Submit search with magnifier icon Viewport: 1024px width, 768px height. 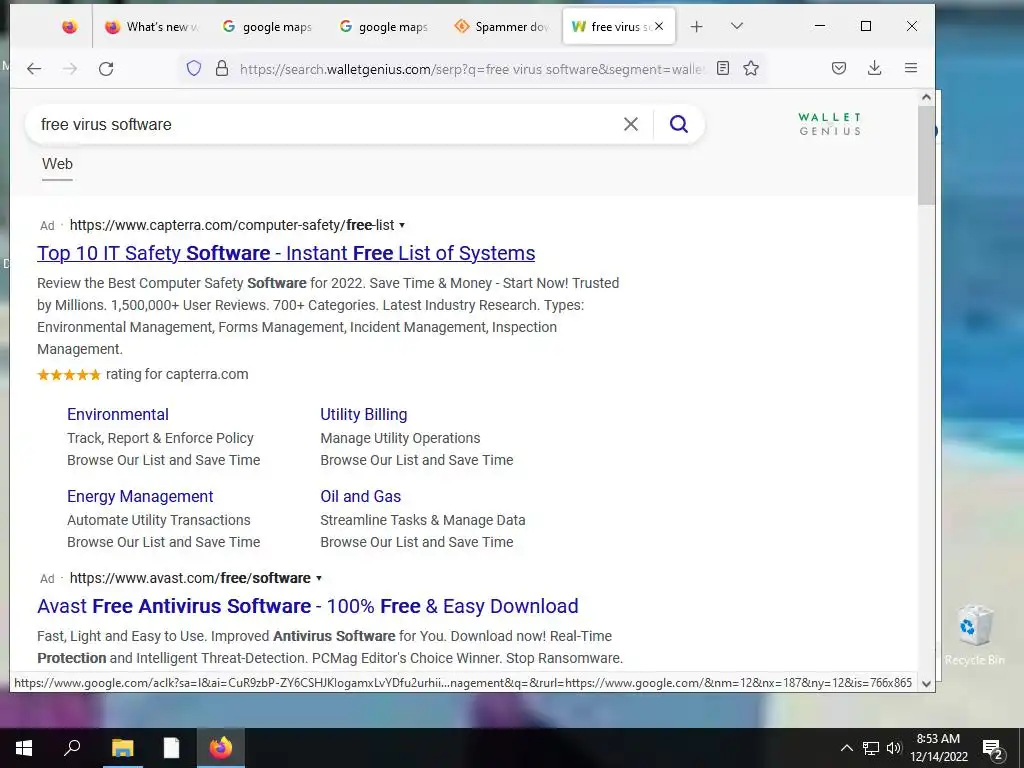tap(679, 124)
